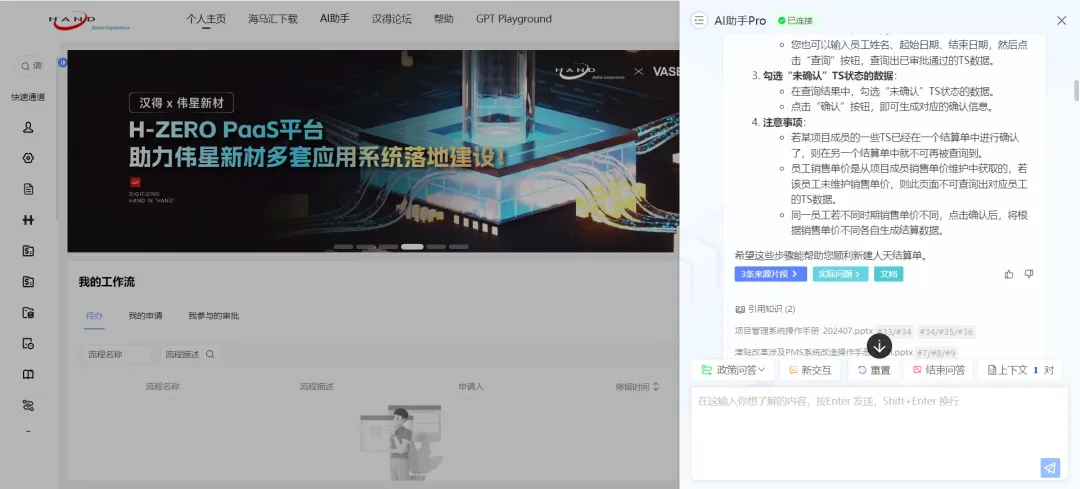The width and height of the screenshot is (1080, 489).
Task: Click the green 已连接 status badge
Action: click(x=795, y=21)
